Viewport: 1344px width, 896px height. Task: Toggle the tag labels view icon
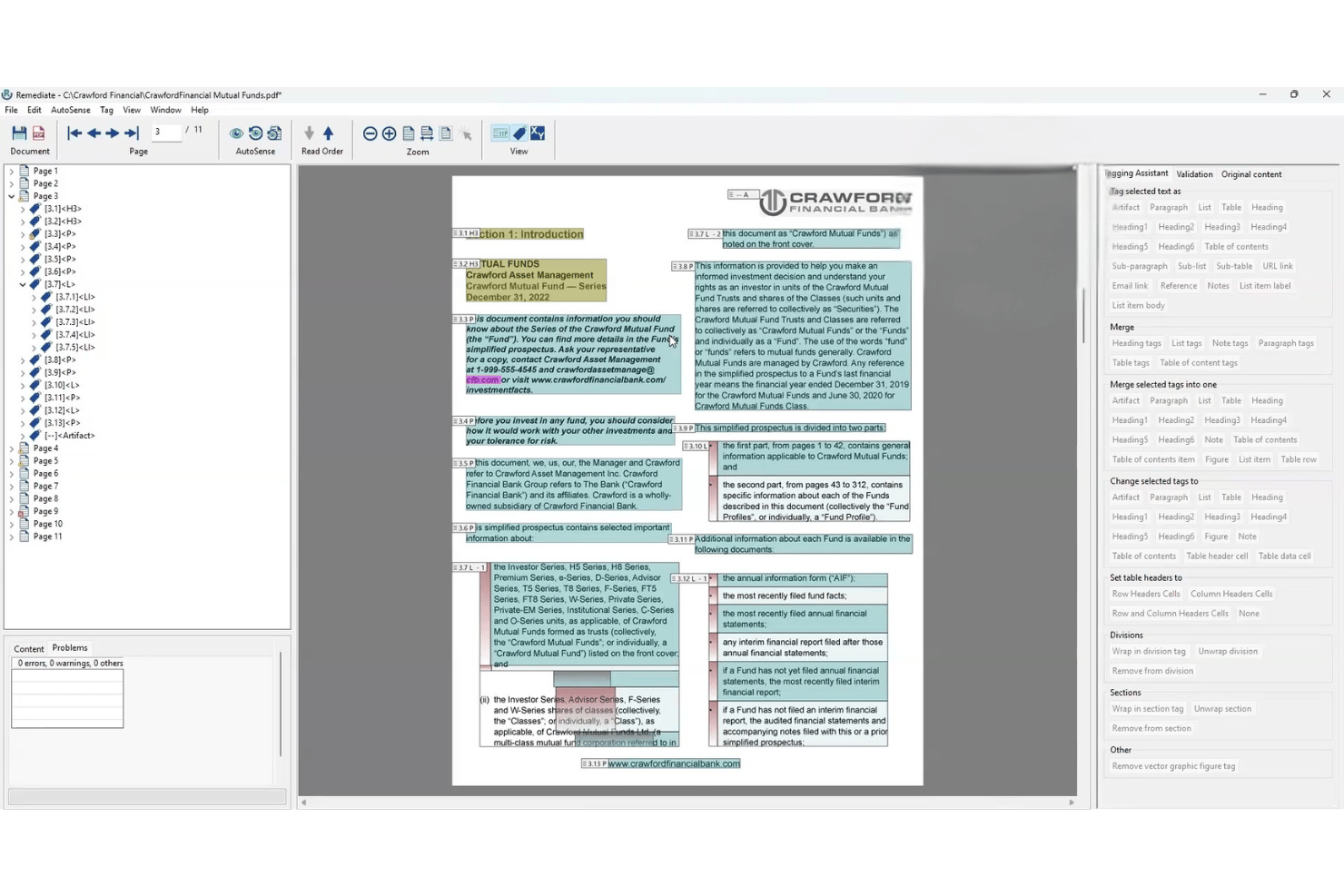click(x=500, y=133)
